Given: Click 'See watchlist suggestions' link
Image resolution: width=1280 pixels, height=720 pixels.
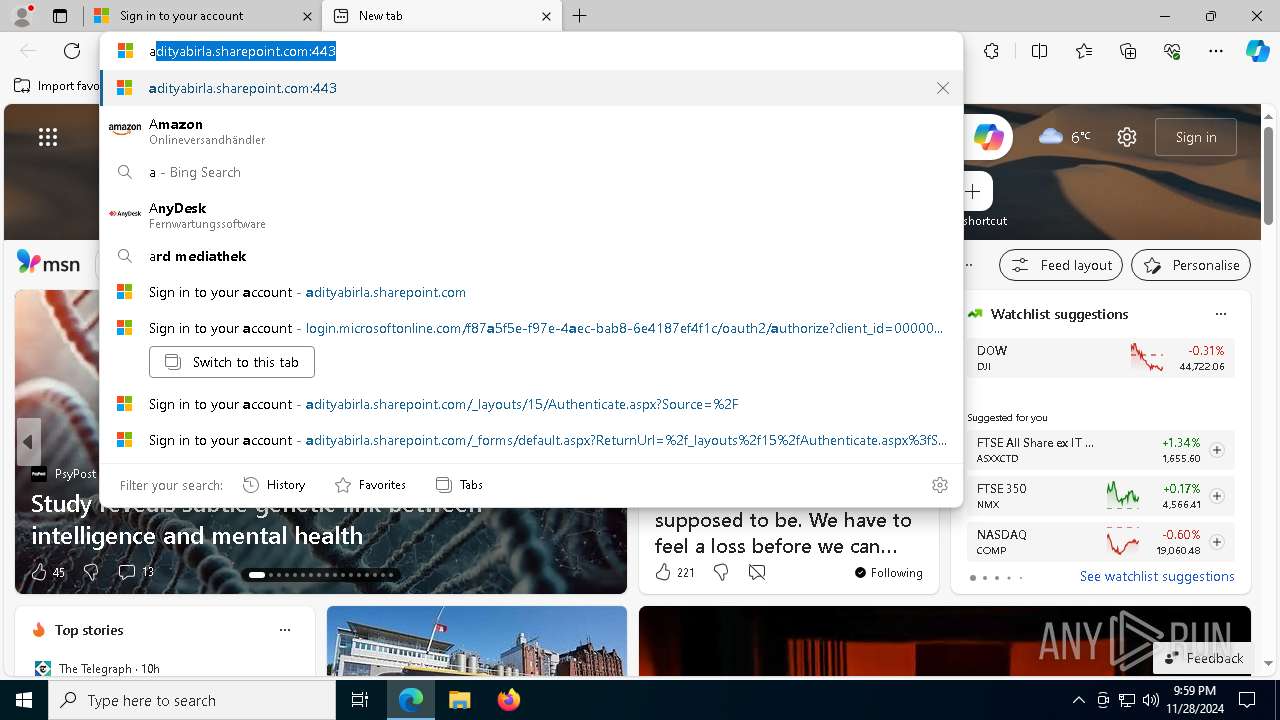Looking at the screenshot, I should point(1157,576).
